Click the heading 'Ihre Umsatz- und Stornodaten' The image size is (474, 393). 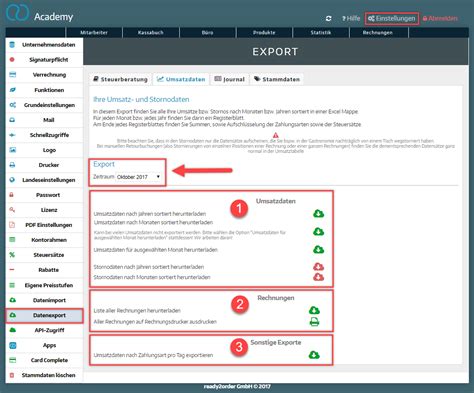141,99
